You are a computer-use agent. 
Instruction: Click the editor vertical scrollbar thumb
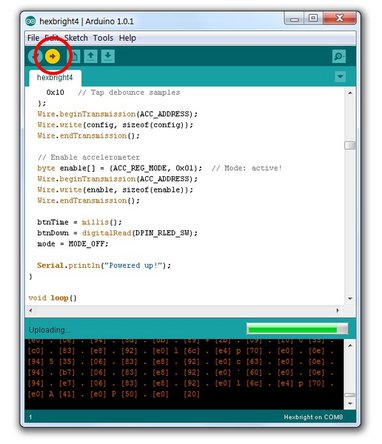[x=350, y=145]
